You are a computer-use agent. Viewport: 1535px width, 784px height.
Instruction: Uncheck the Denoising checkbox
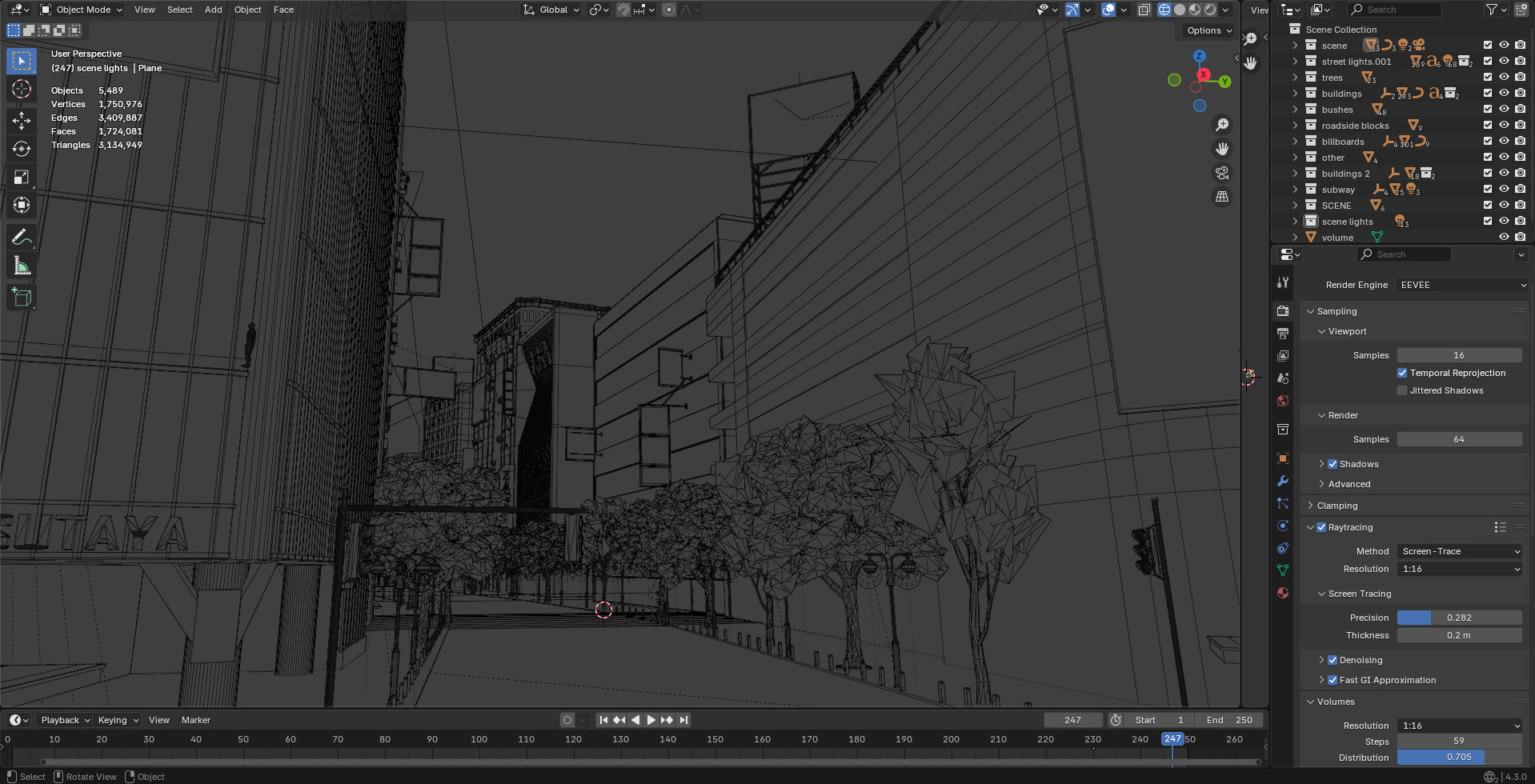pos(1333,660)
